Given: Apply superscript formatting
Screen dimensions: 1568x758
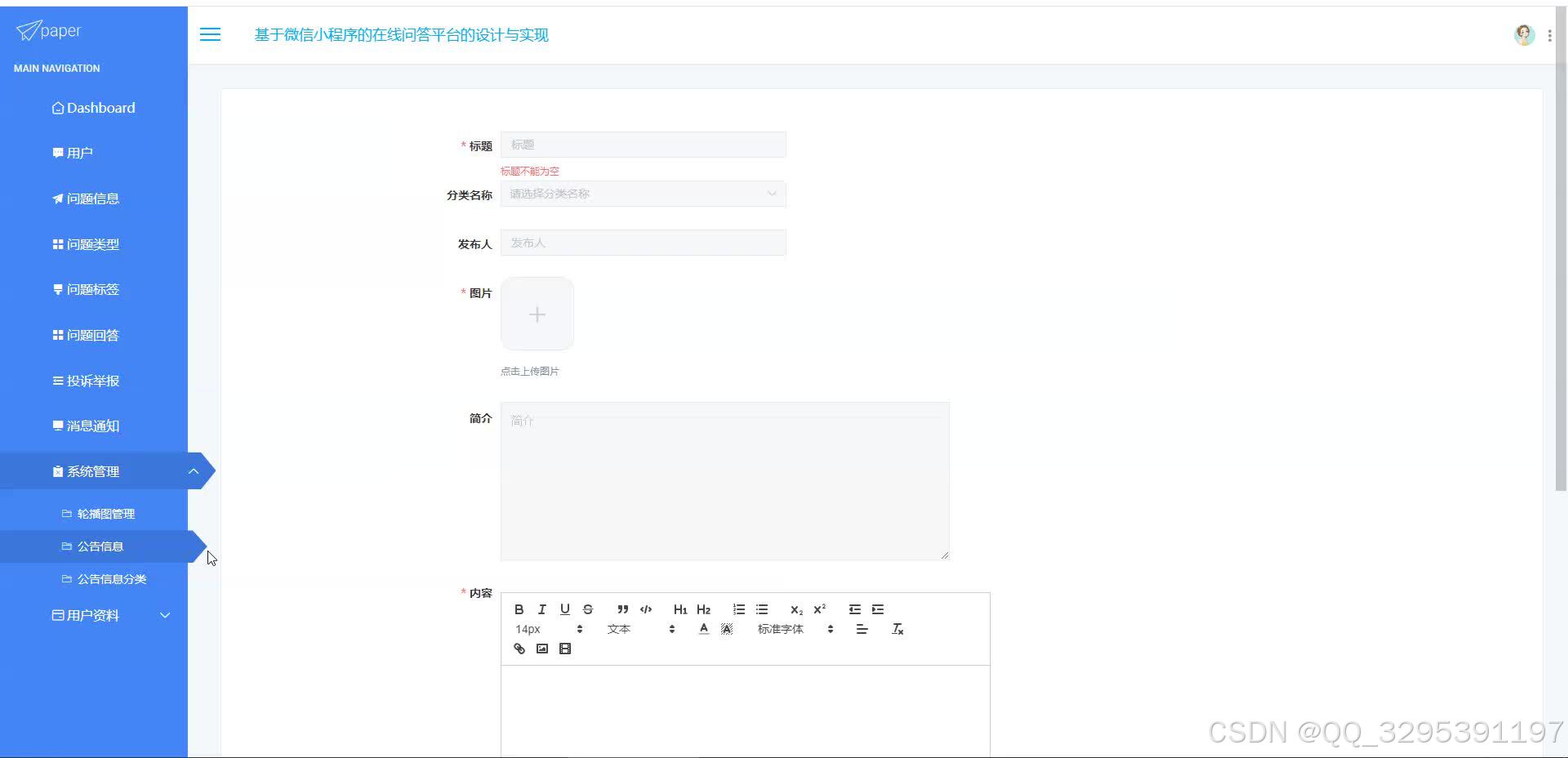Looking at the screenshot, I should coord(819,609).
